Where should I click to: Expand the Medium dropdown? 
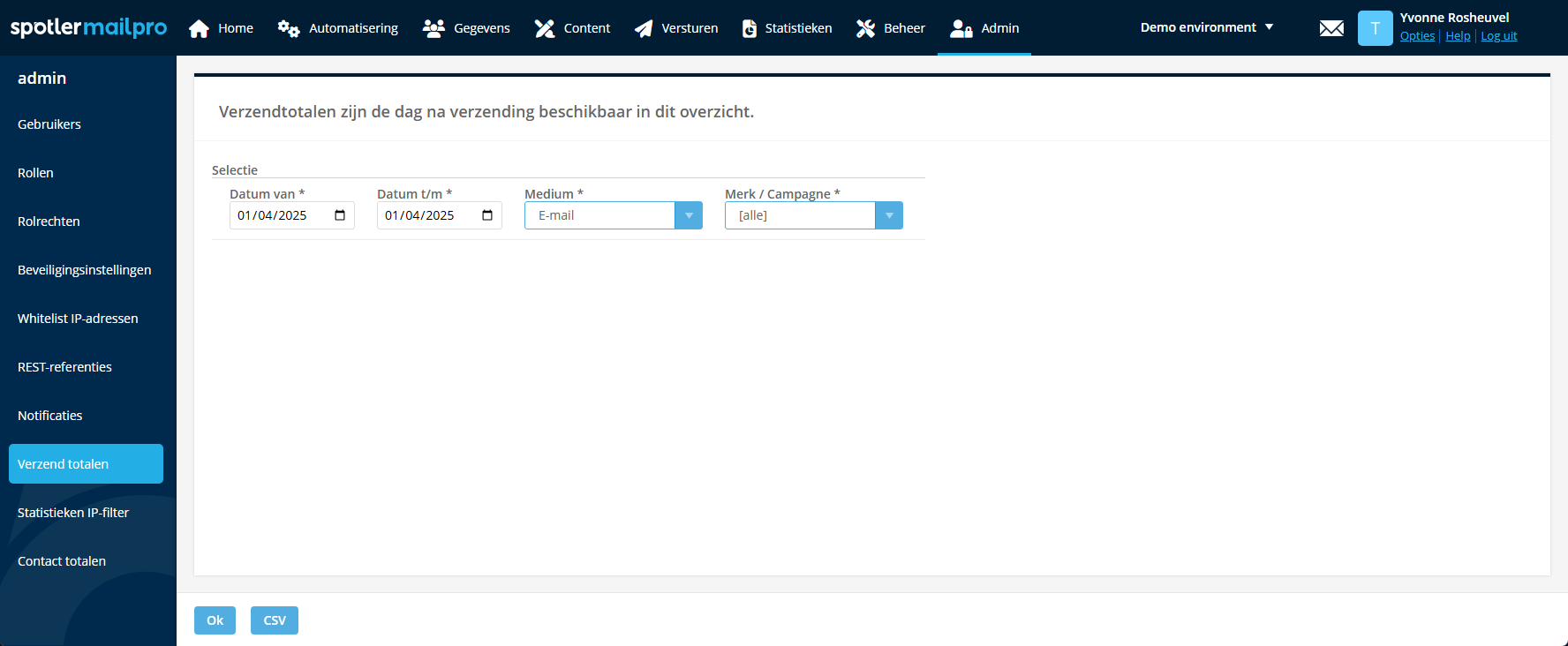point(689,215)
